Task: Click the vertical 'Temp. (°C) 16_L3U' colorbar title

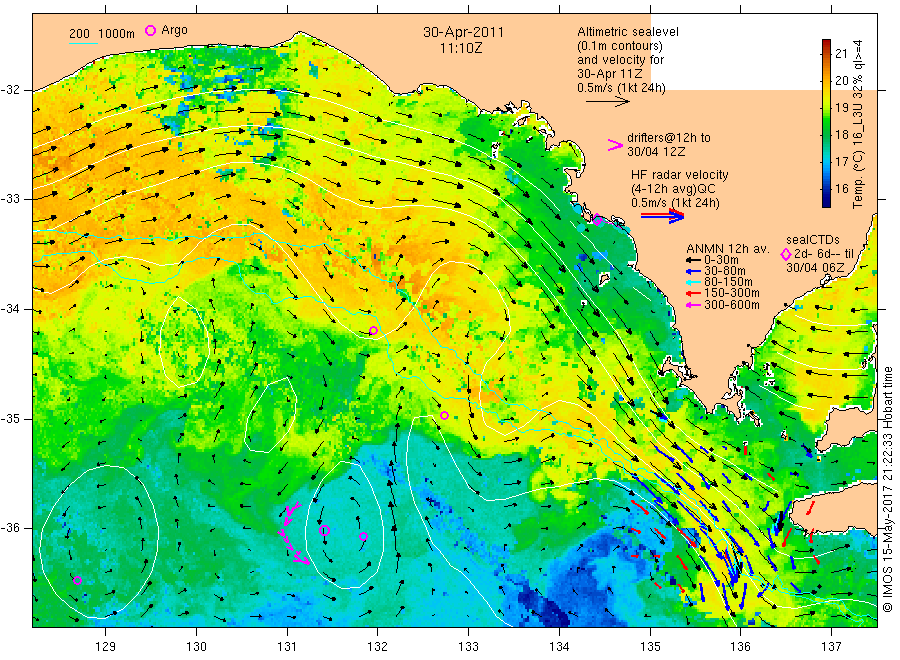Action: [858, 123]
